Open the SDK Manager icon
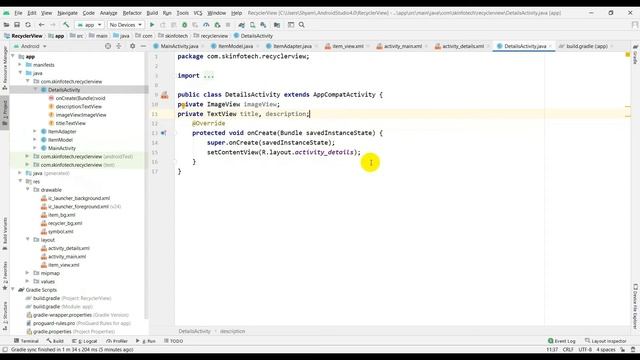 (263, 25)
